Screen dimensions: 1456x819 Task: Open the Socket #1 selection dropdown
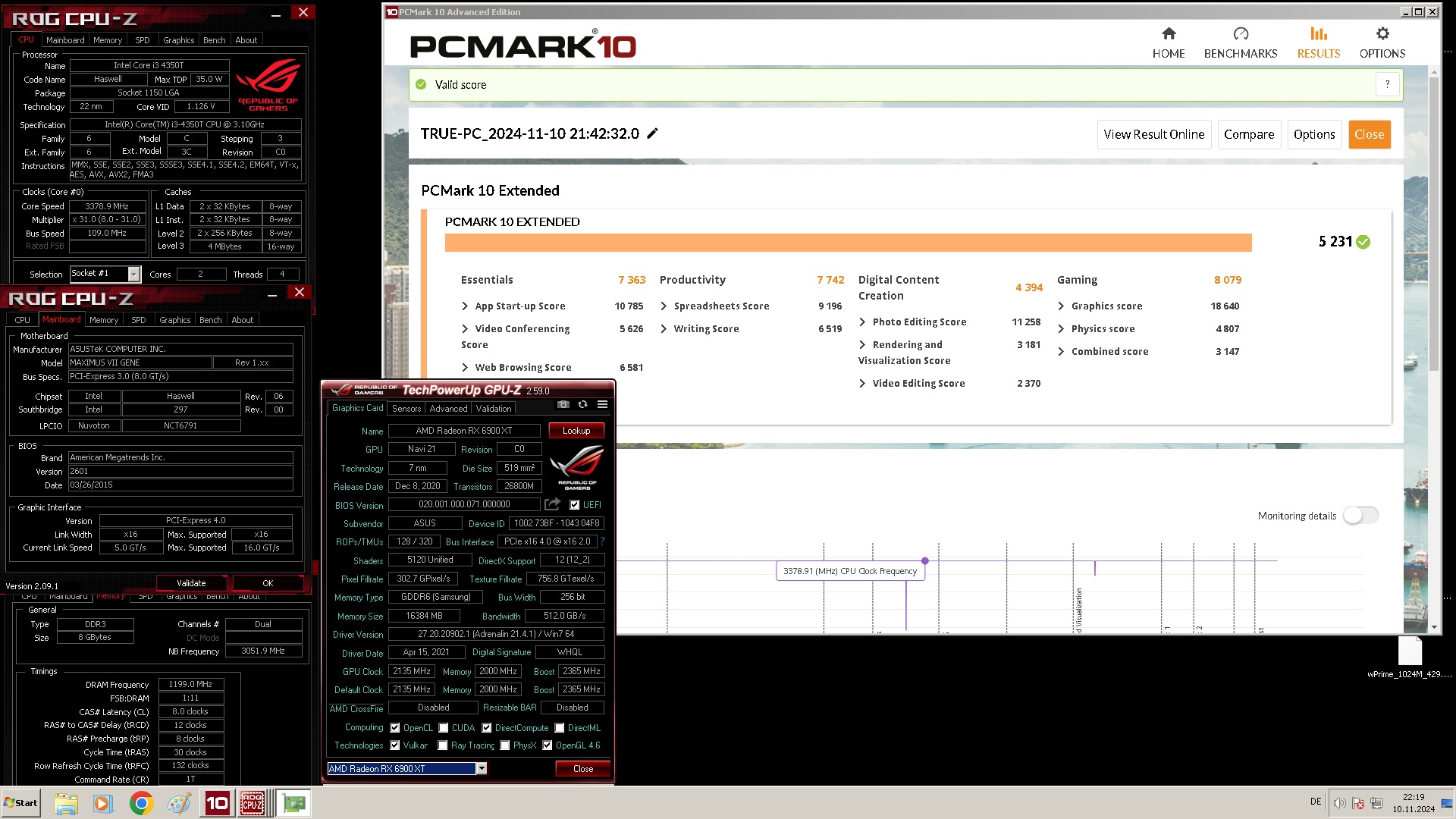(x=134, y=274)
